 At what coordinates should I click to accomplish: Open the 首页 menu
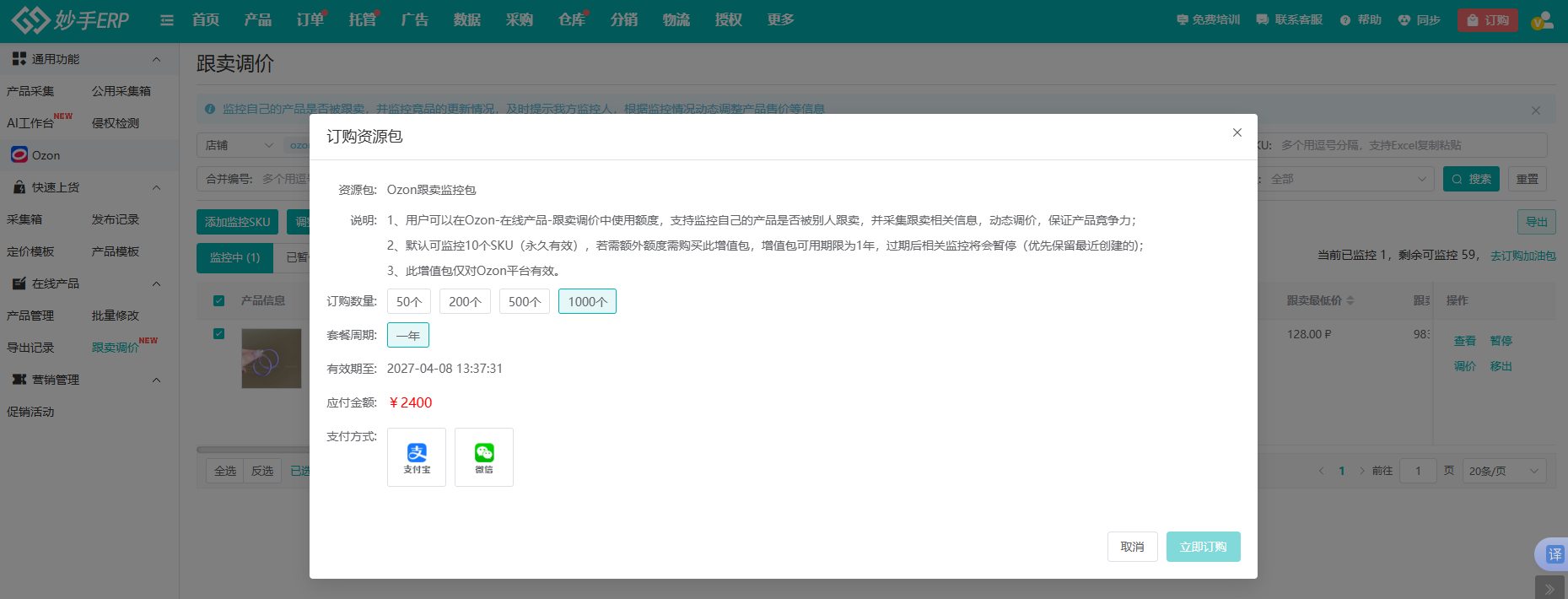click(206, 19)
